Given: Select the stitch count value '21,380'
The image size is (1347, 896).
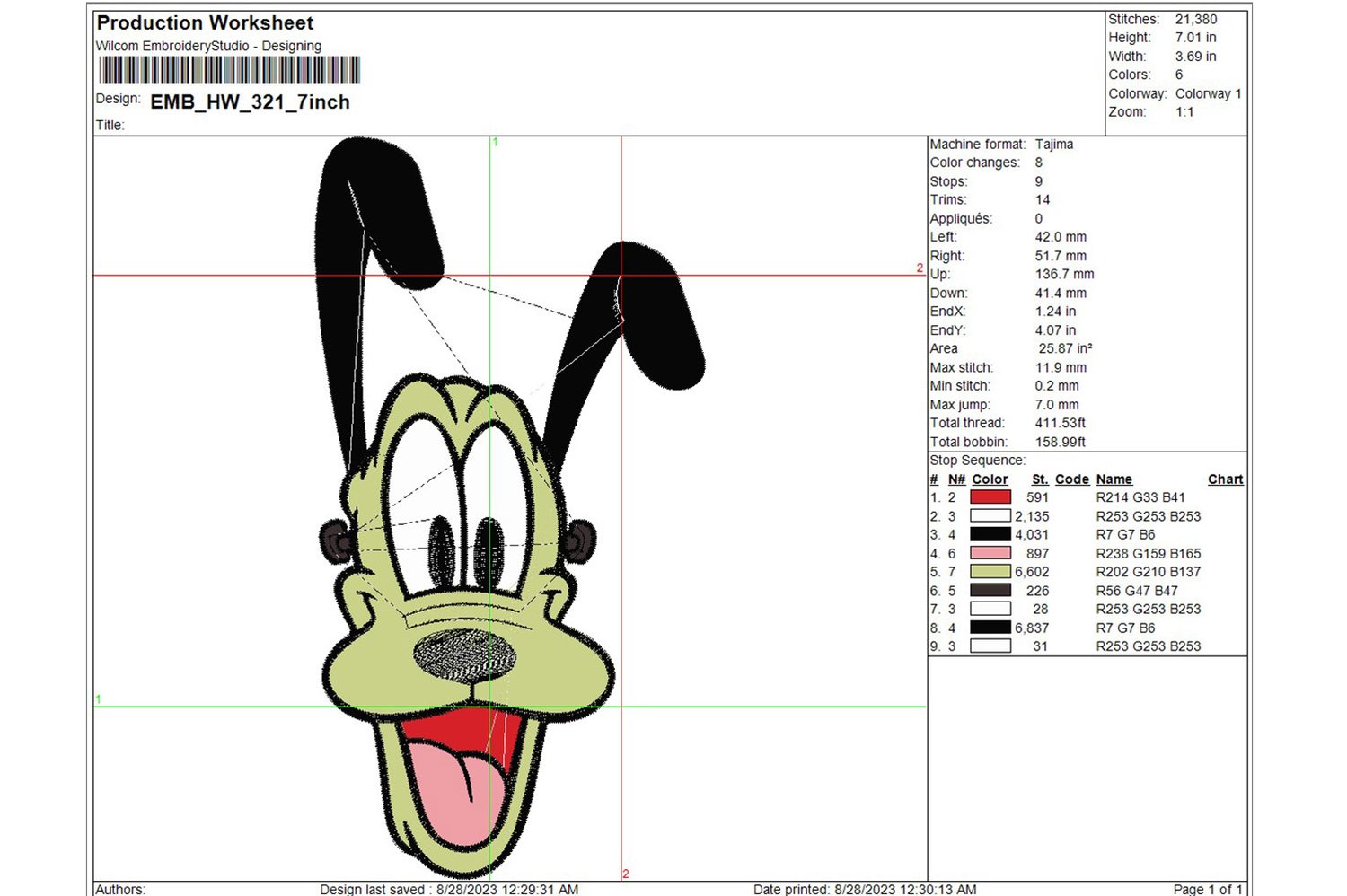Looking at the screenshot, I should click(1196, 19).
